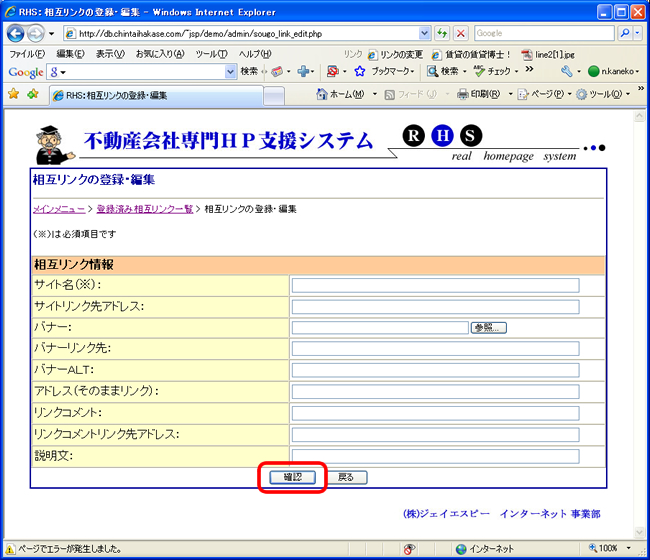The image size is (650, 560).
Task: Click the Home (ホーム) toolbar icon
Action: click(x=322, y=94)
